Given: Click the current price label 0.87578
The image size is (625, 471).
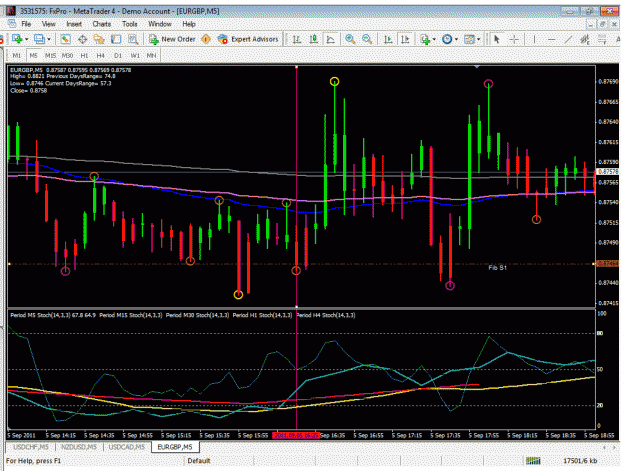Looking at the screenshot, I should (x=608, y=172).
